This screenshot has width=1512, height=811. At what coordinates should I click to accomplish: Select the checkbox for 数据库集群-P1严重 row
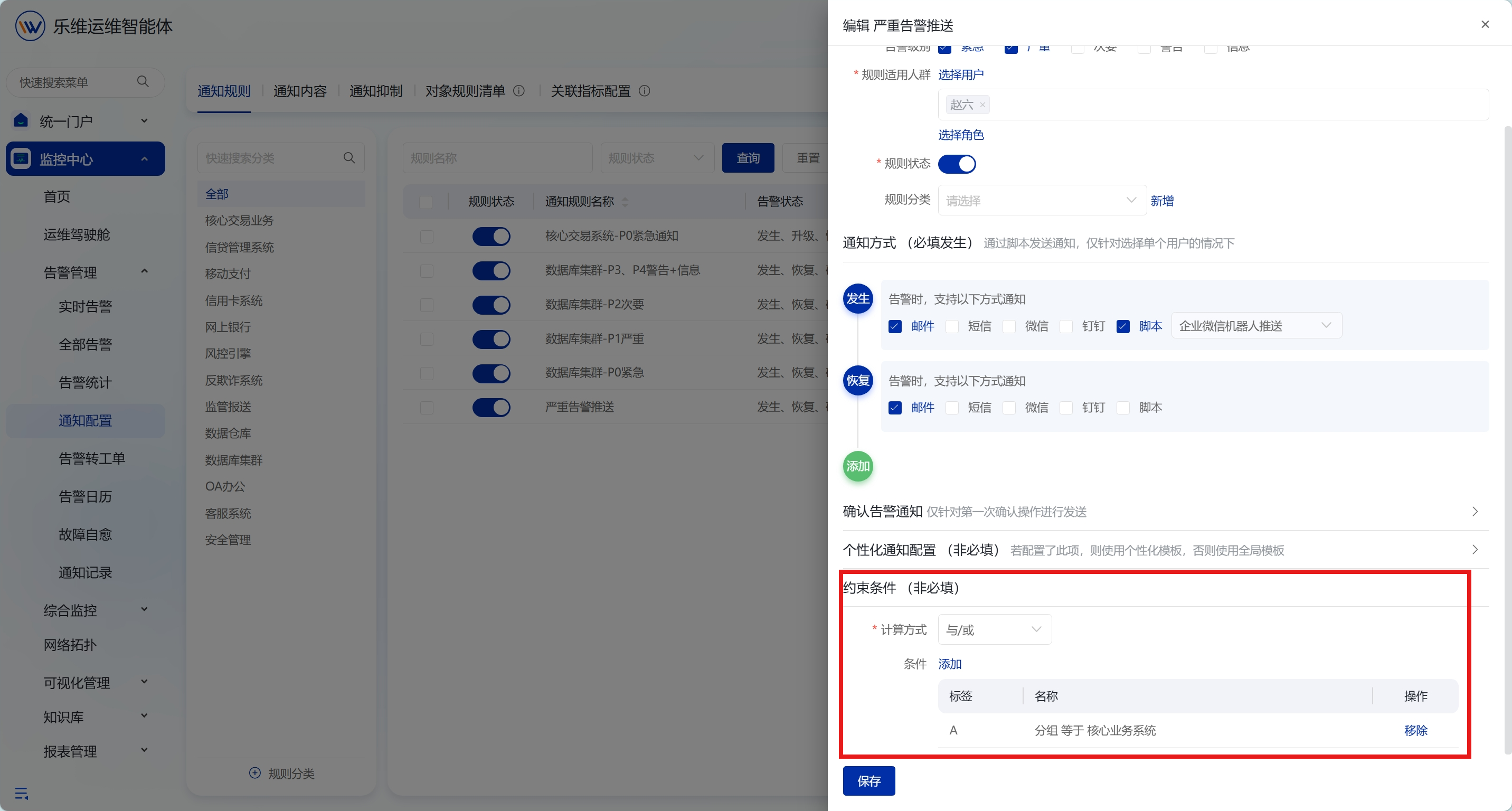coord(427,339)
